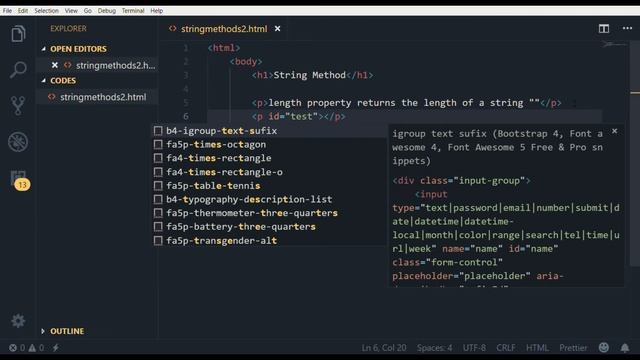Select the stringmethods2.html editor tab

click(224, 29)
